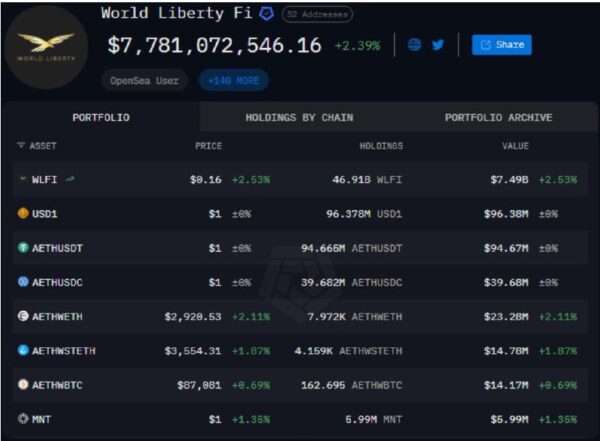Click the 39.682M AETHUSDC holdings cell
This screenshot has height=441, width=600.
pyautogui.click(x=351, y=283)
